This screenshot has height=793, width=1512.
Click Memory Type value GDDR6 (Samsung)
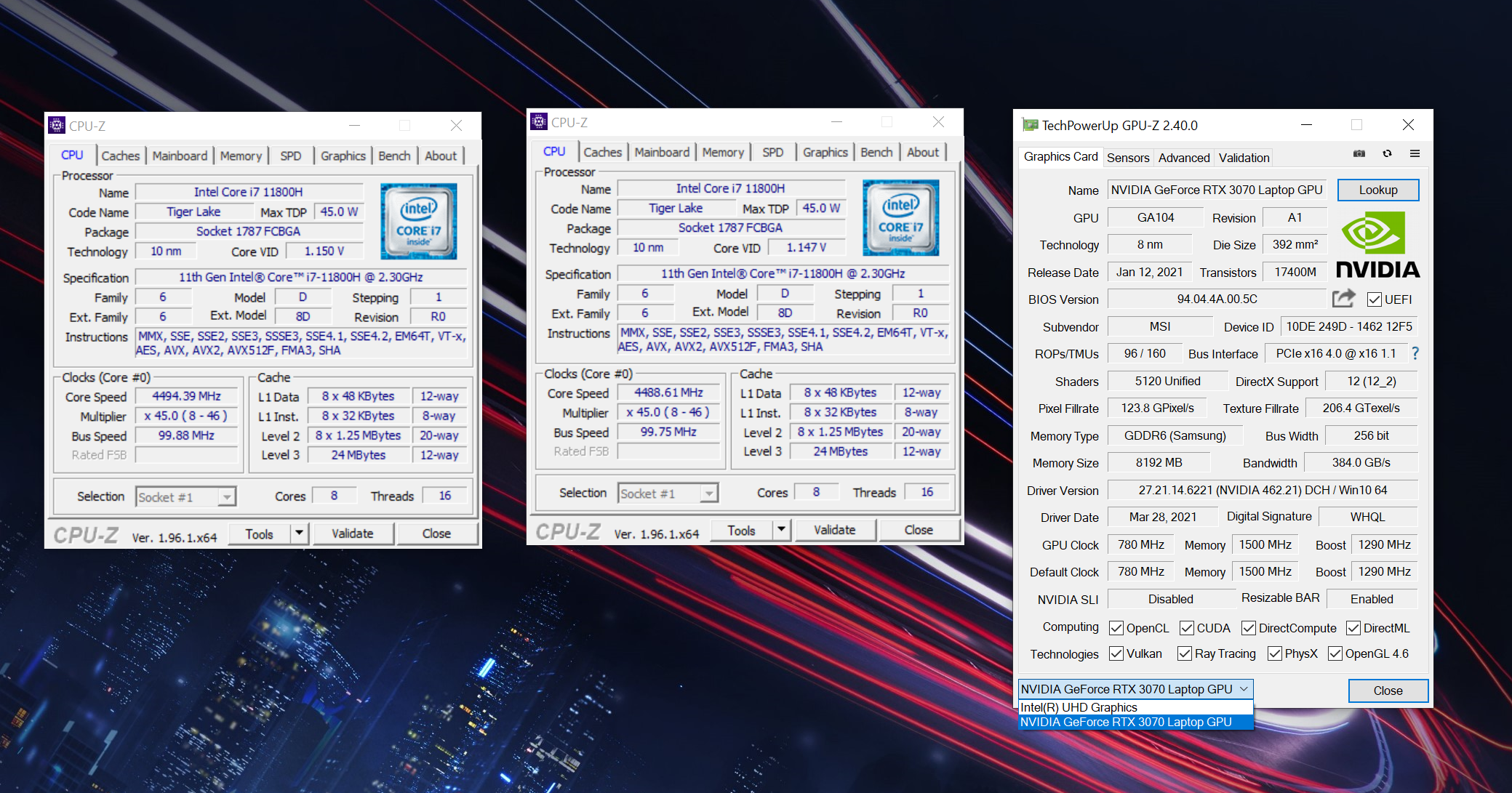1175,435
